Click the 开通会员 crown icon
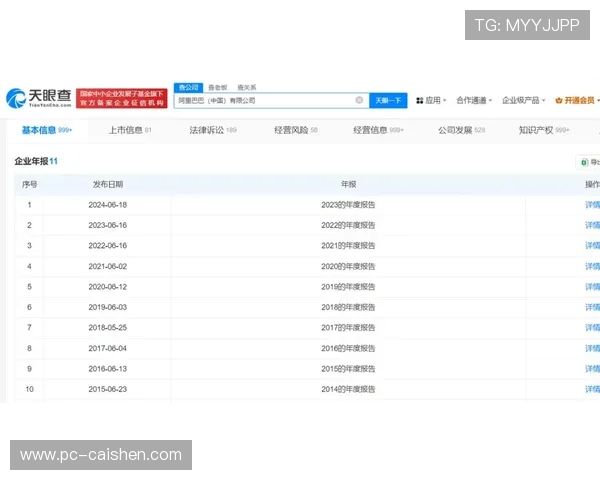 (x=559, y=101)
